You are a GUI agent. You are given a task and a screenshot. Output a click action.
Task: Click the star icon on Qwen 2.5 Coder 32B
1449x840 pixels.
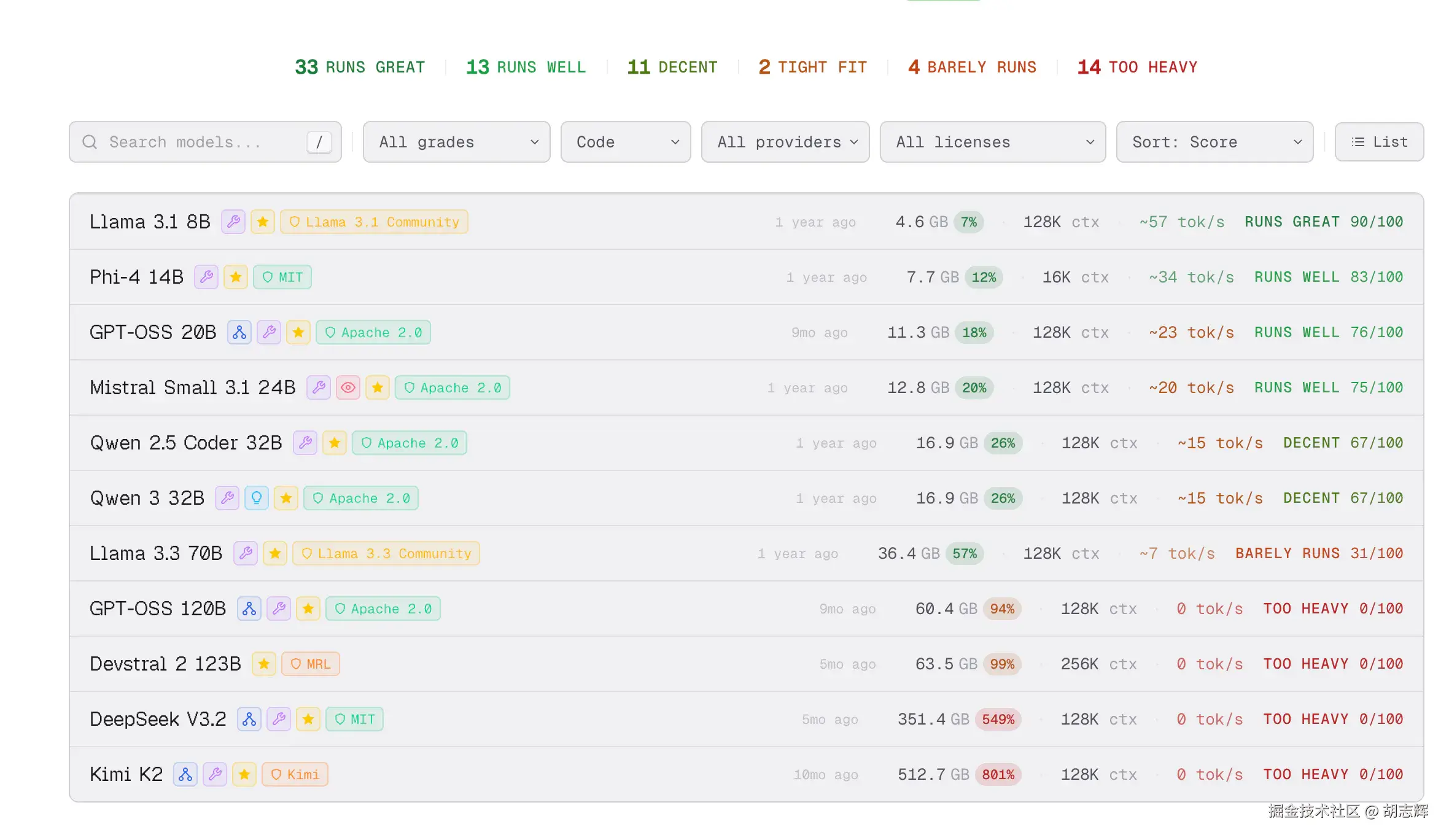[x=335, y=443]
